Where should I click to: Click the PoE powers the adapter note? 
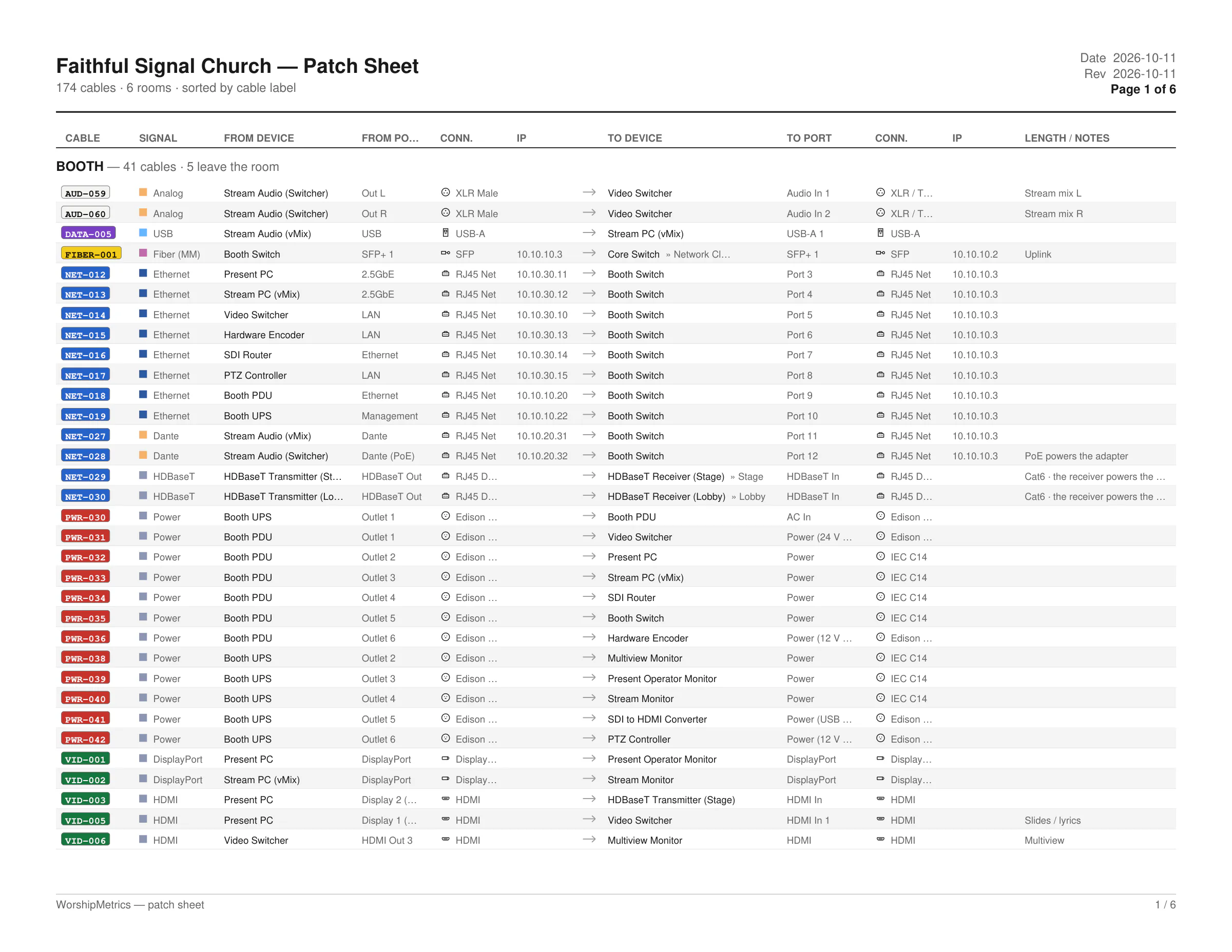[x=1076, y=456]
